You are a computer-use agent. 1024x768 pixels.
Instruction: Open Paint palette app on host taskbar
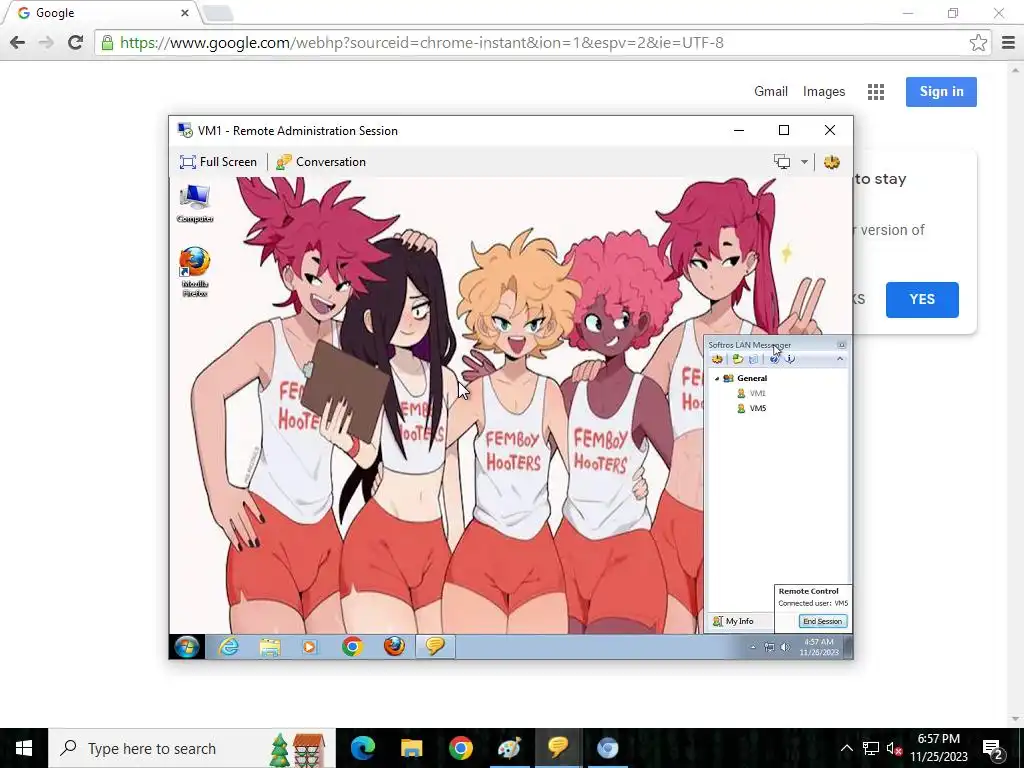point(509,748)
